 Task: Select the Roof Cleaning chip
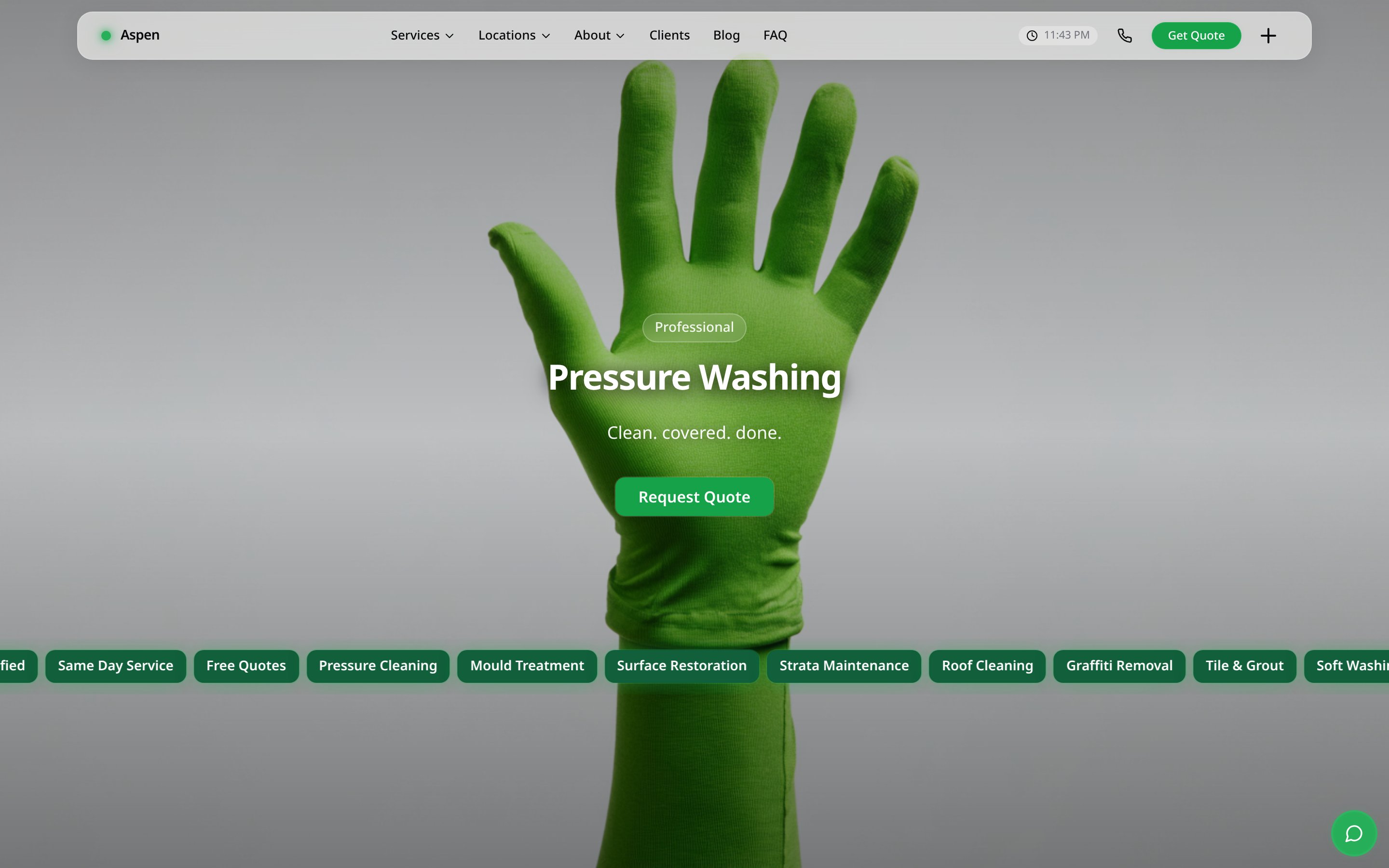(x=987, y=666)
